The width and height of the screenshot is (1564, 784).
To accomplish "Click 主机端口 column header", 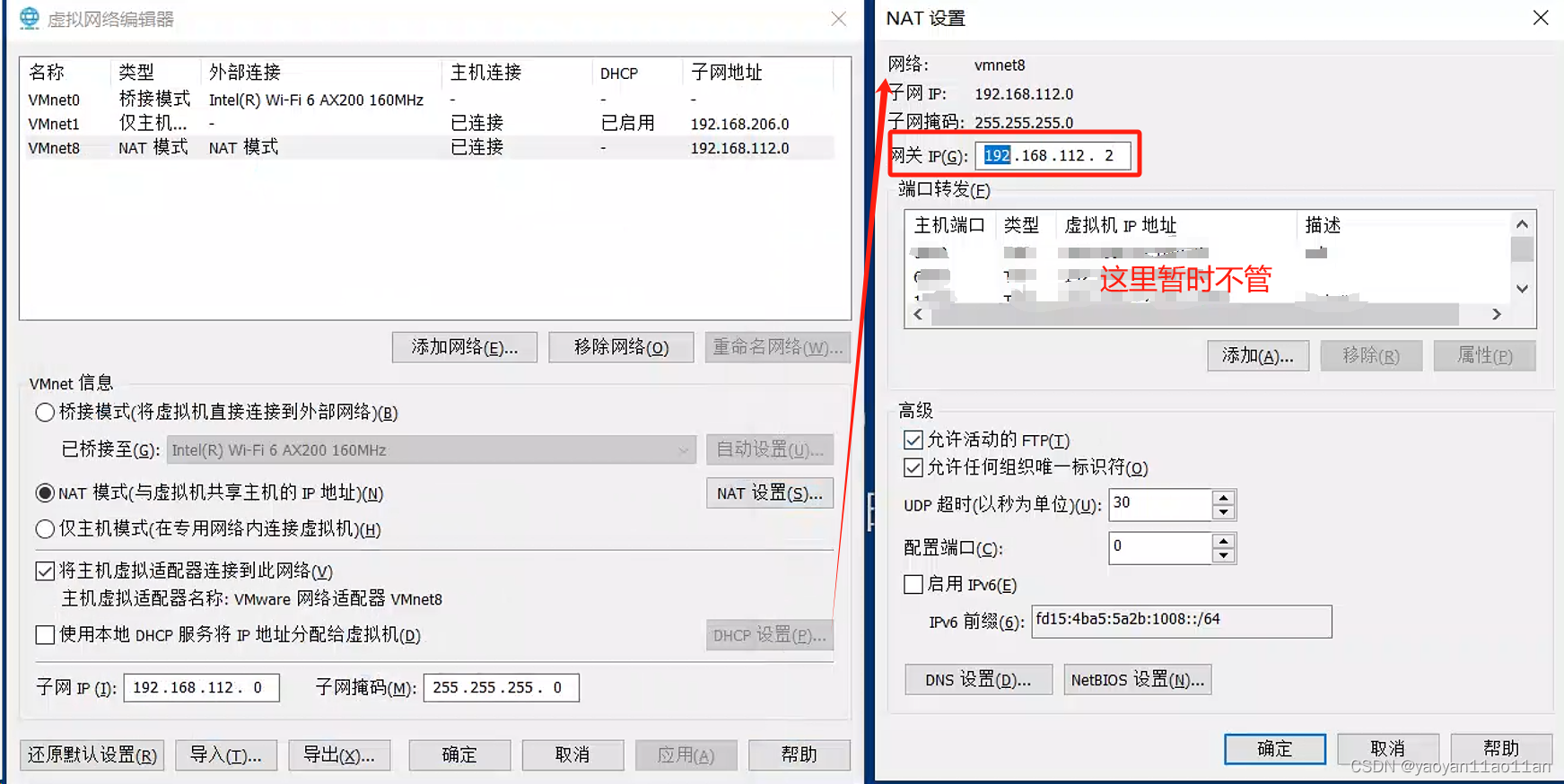I will click(x=950, y=225).
